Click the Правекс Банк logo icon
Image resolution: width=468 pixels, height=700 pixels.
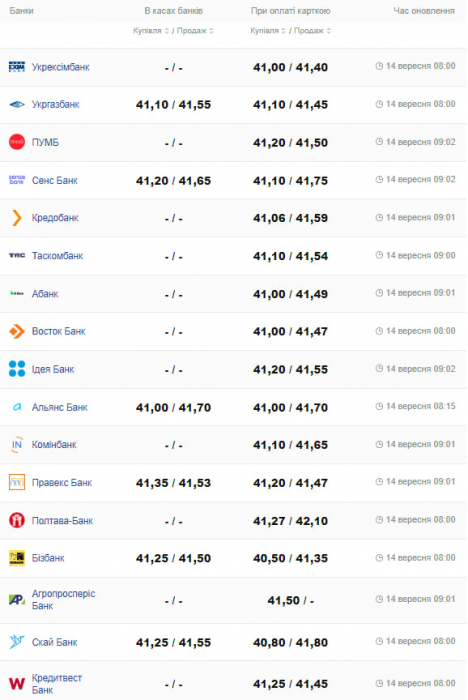(17, 482)
